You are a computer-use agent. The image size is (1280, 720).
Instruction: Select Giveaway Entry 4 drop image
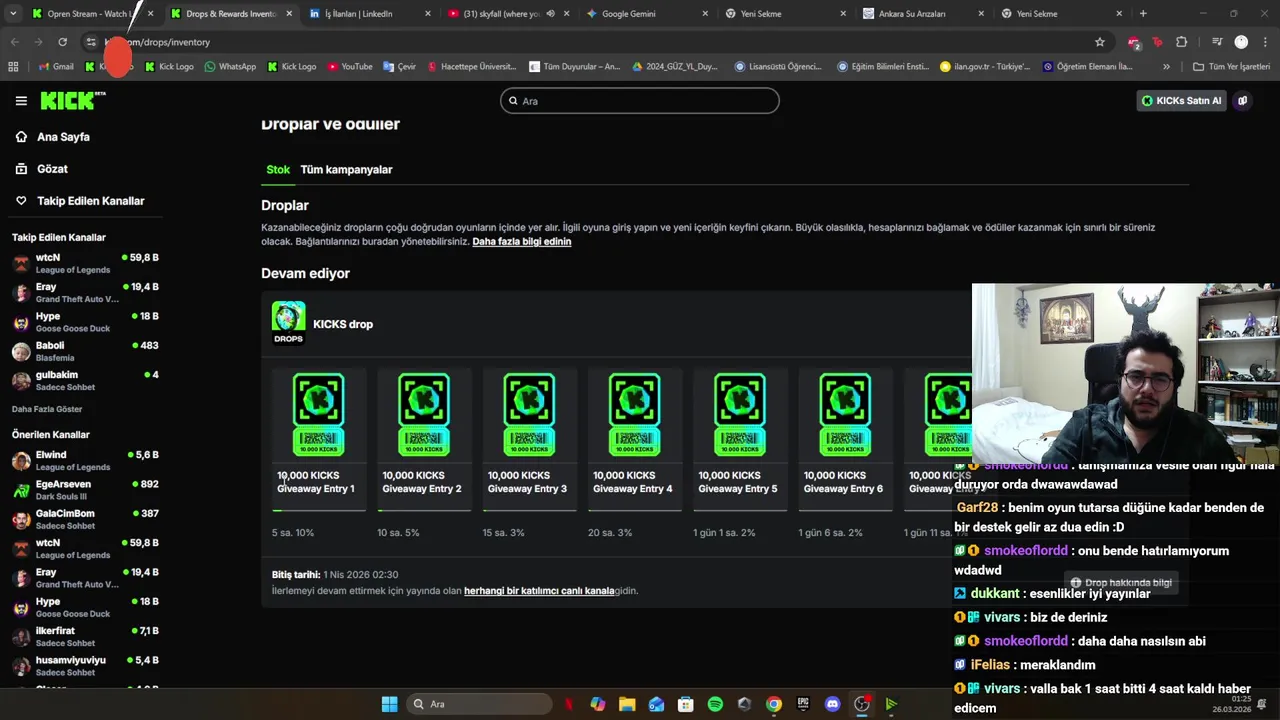click(634, 415)
